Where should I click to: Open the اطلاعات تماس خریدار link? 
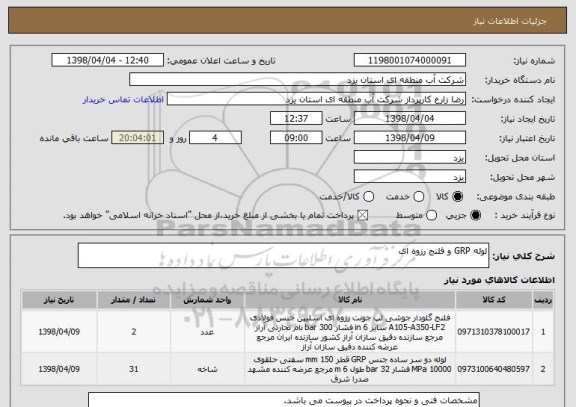123,100
